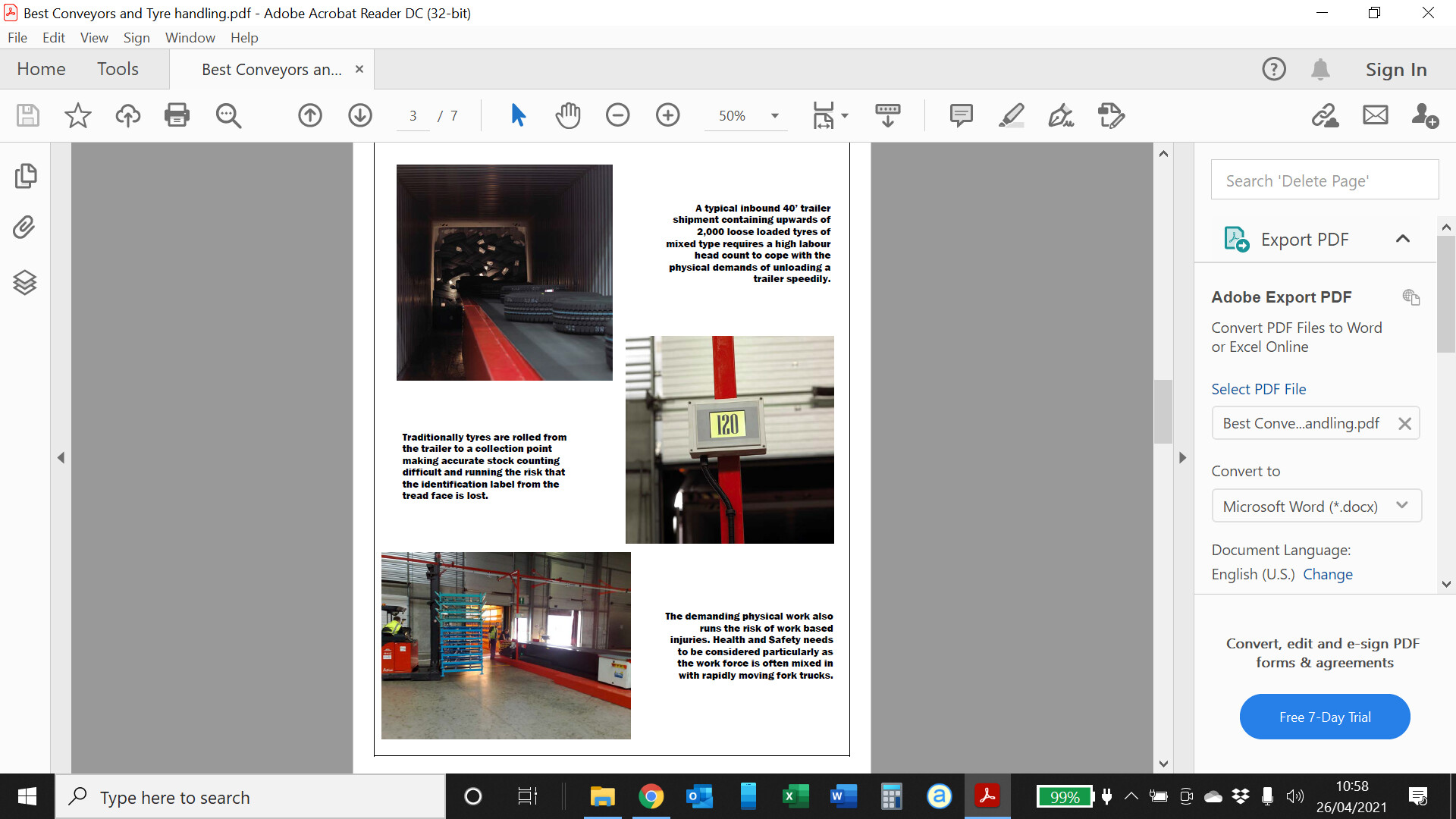Image resolution: width=1456 pixels, height=819 pixels.
Task: Go to next page arrow
Action: (360, 115)
